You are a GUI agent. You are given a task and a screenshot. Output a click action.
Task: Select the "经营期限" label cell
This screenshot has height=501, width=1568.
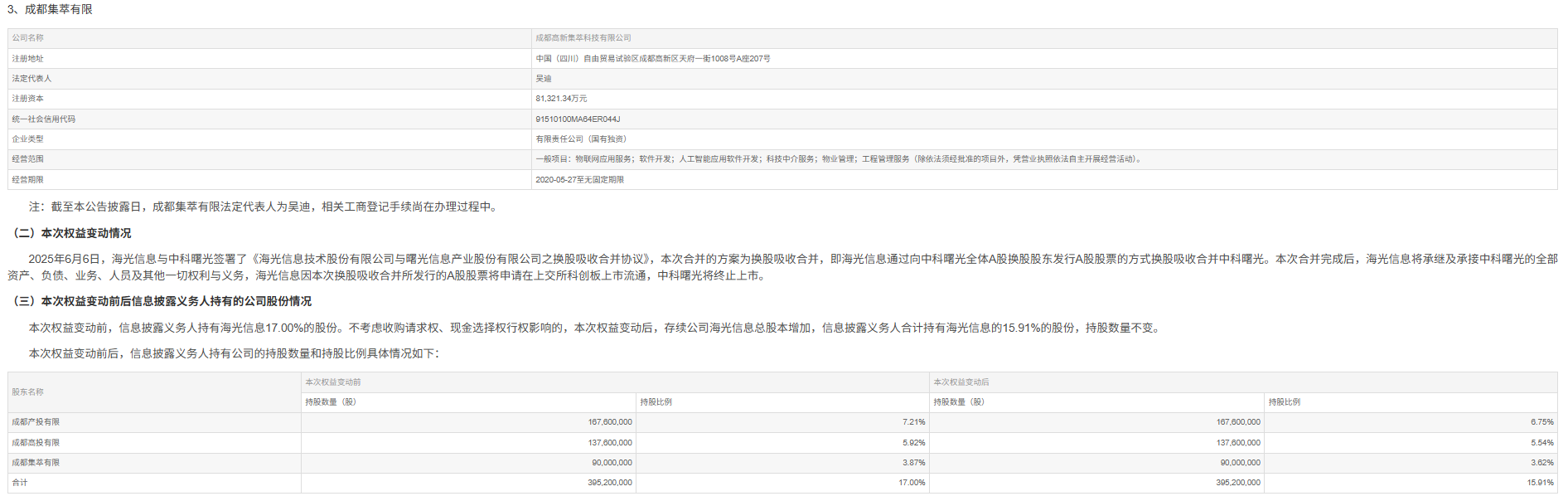[269, 180]
